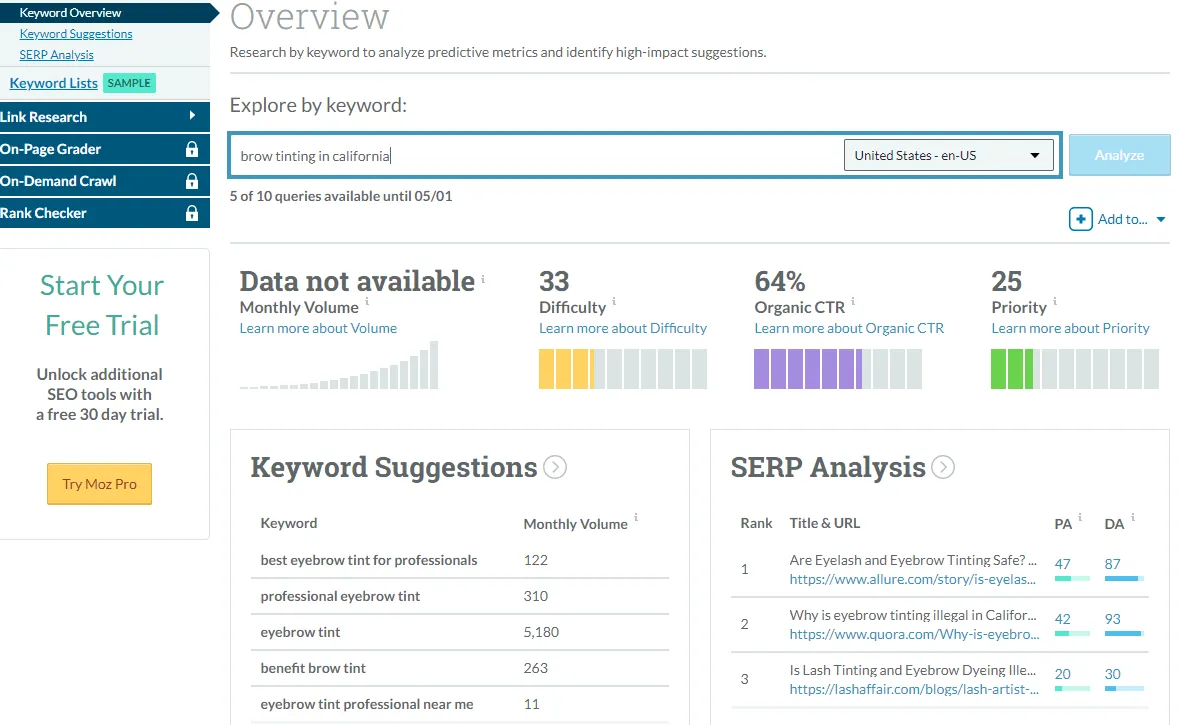
Task: Click the lock icon beside On-Demand Crawl
Action: 191,181
